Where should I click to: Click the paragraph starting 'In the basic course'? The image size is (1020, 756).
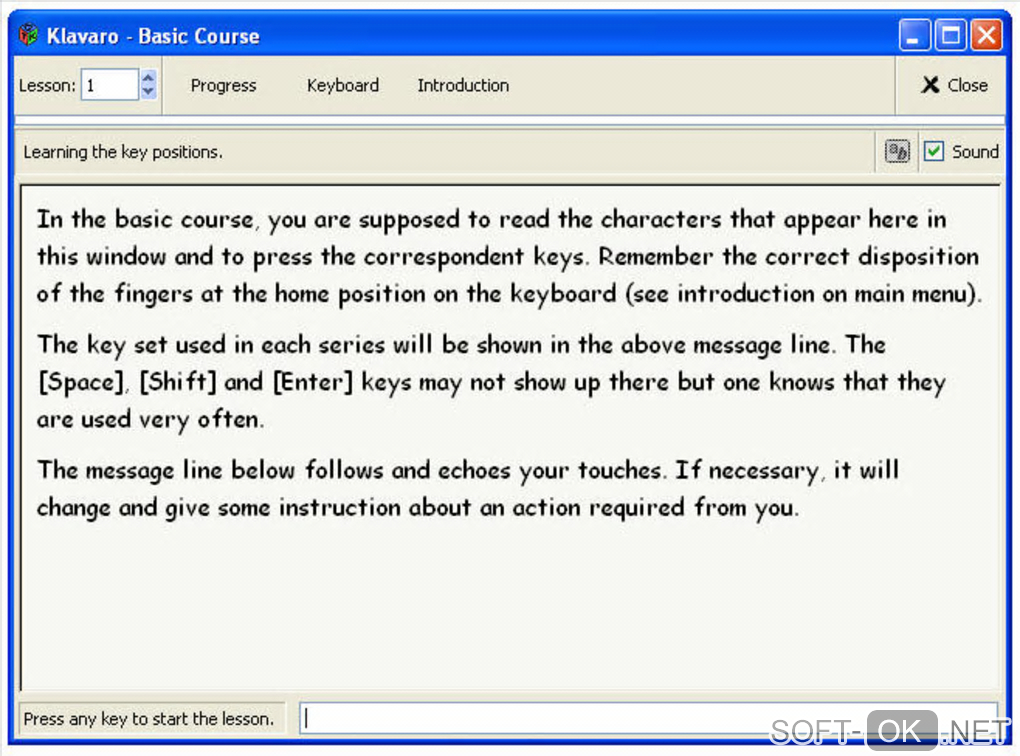click(508, 256)
